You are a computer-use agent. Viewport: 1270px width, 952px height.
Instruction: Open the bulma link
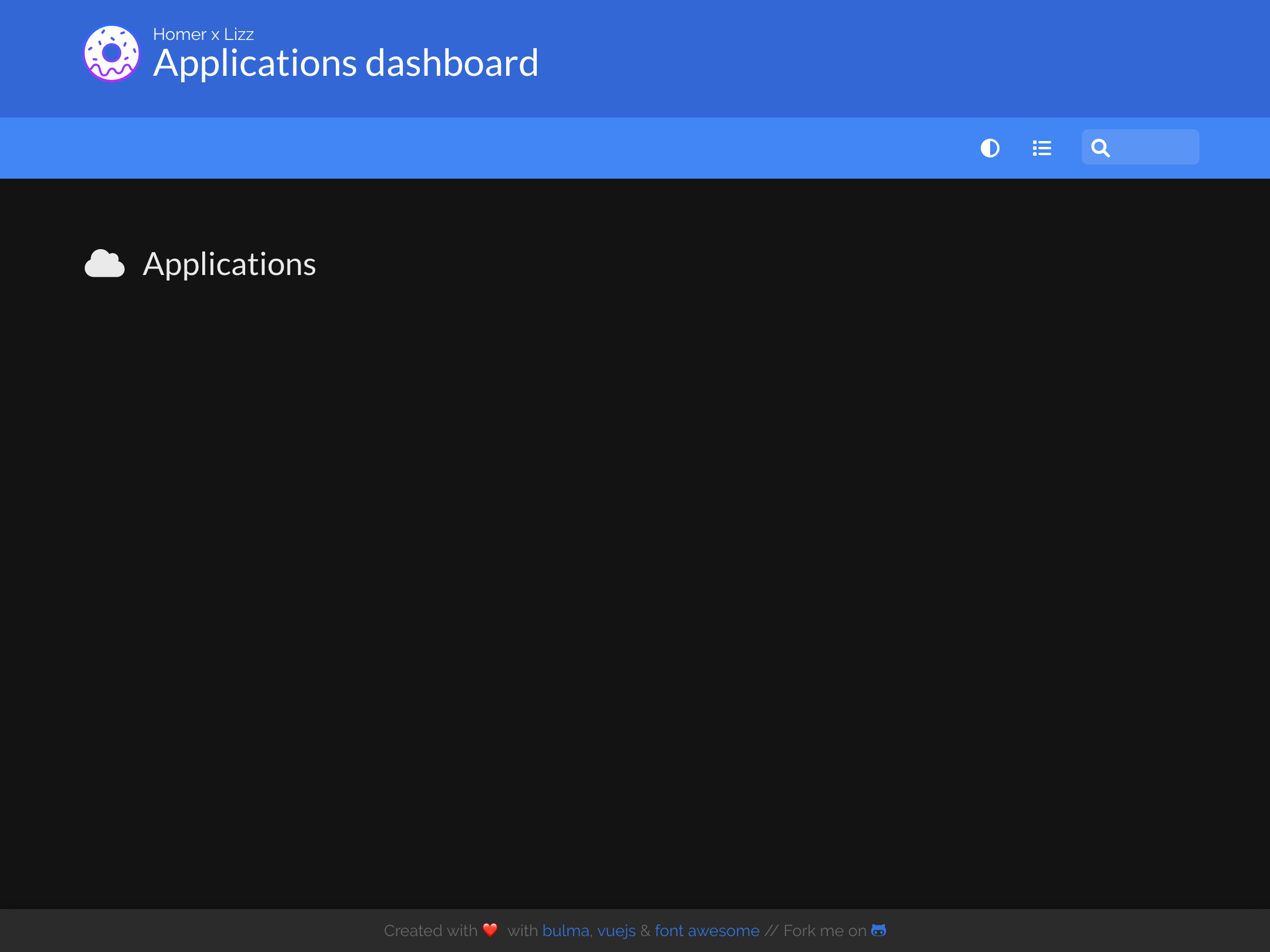click(x=565, y=931)
